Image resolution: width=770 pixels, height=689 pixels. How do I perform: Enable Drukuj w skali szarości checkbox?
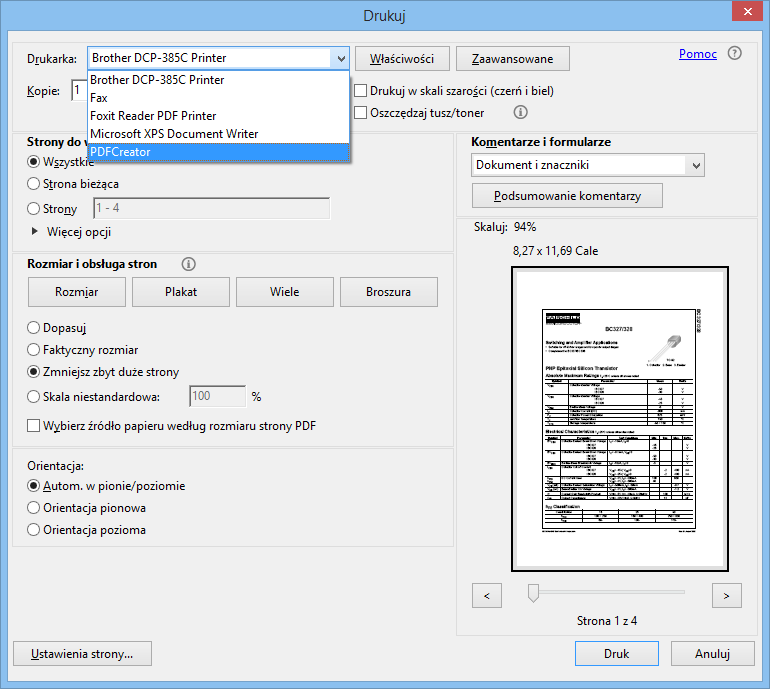click(x=361, y=91)
